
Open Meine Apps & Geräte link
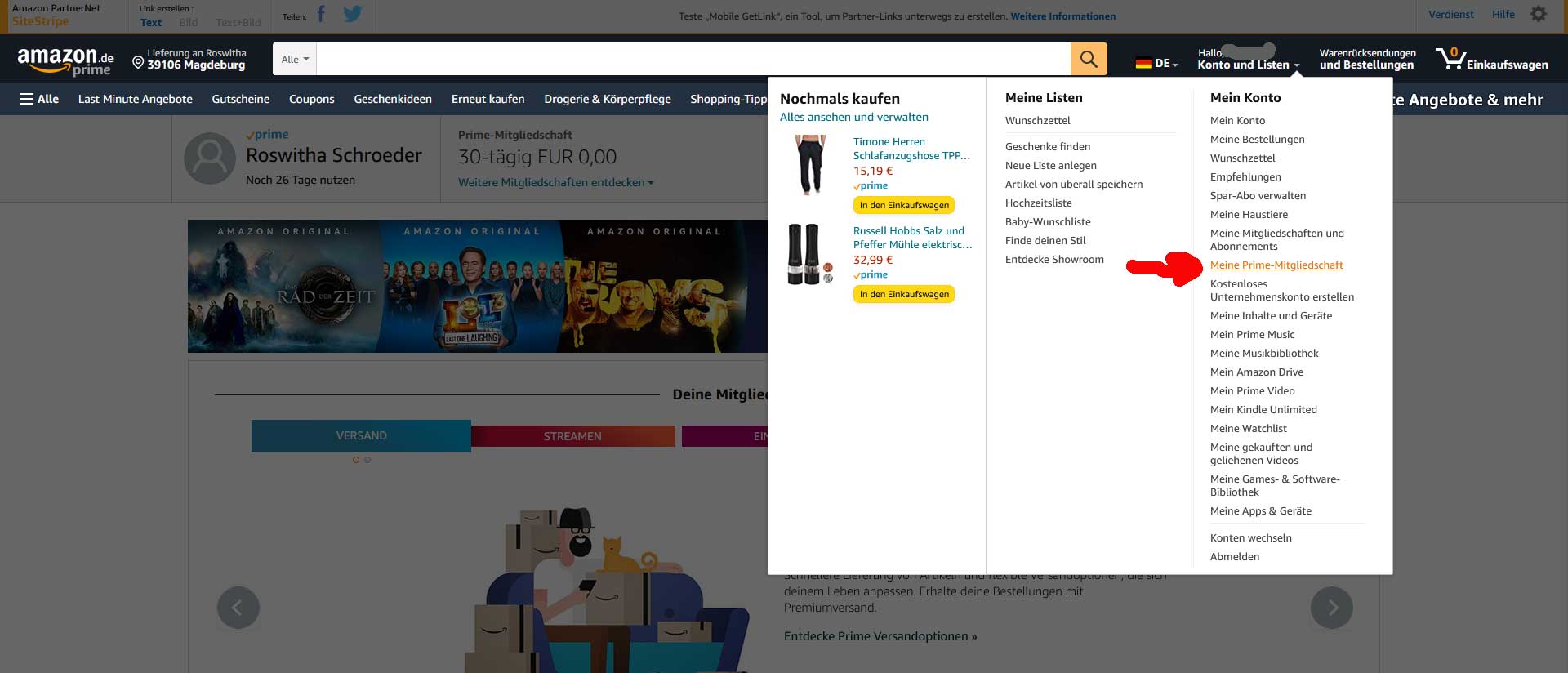pyautogui.click(x=1261, y=510)
